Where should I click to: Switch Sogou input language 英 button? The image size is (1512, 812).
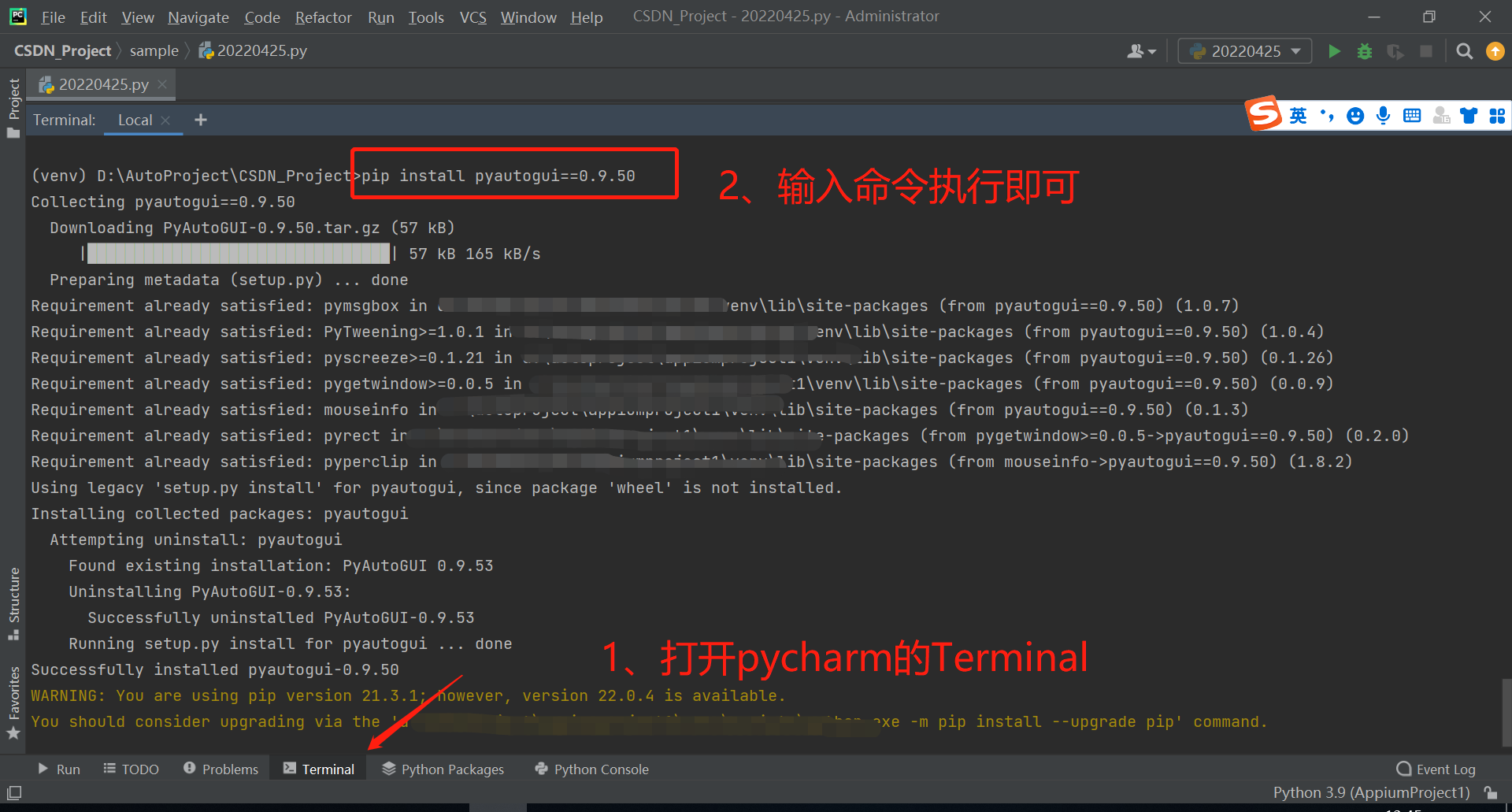point(1298,116)
